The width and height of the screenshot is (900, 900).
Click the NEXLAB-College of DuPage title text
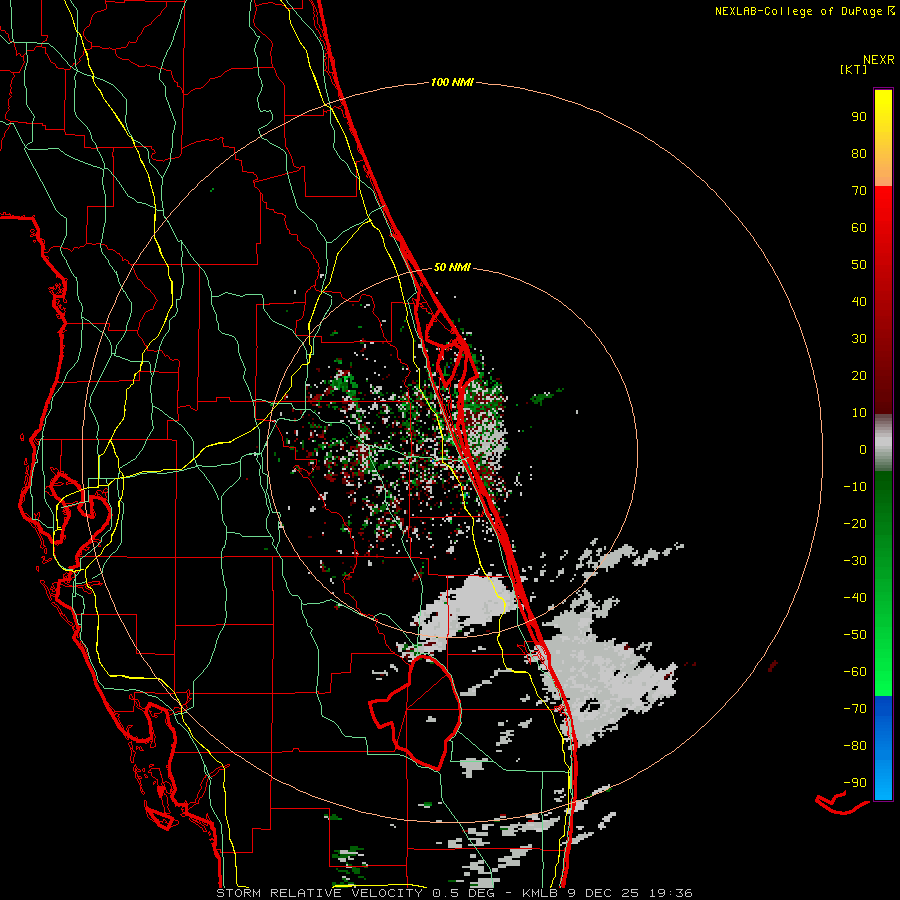(798, 11)
